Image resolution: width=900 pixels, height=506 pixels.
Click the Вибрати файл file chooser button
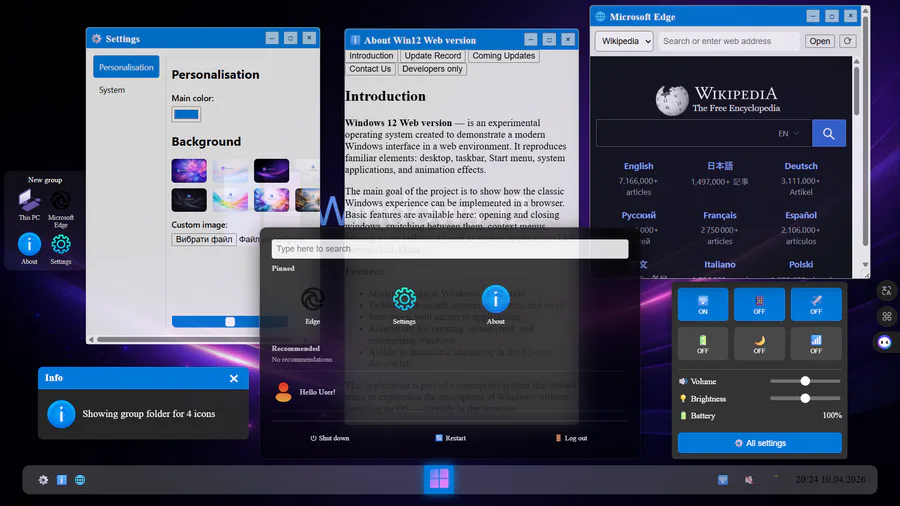point(204,239)
